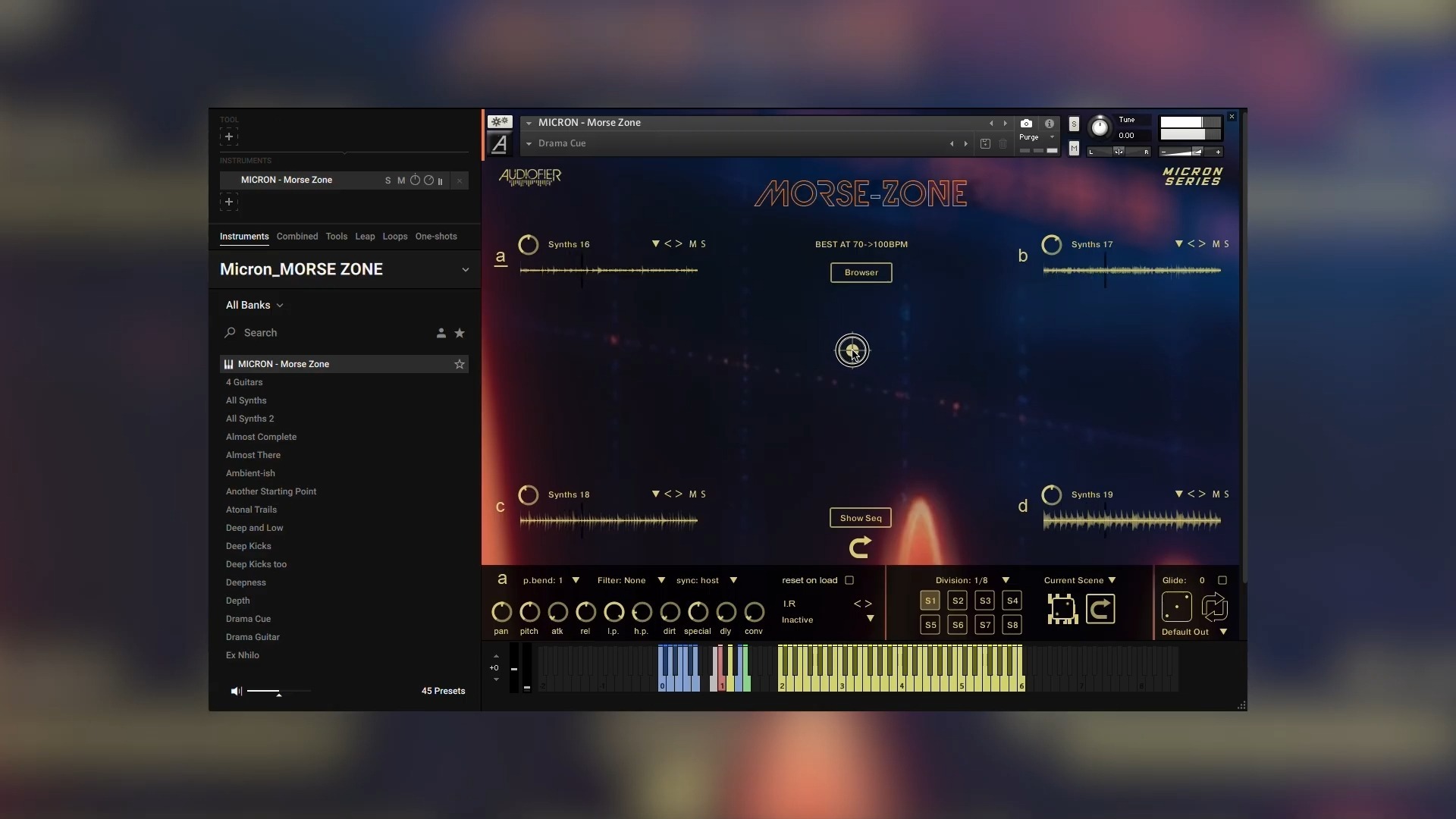Click the global randomize dice icon

[1177, 607]
